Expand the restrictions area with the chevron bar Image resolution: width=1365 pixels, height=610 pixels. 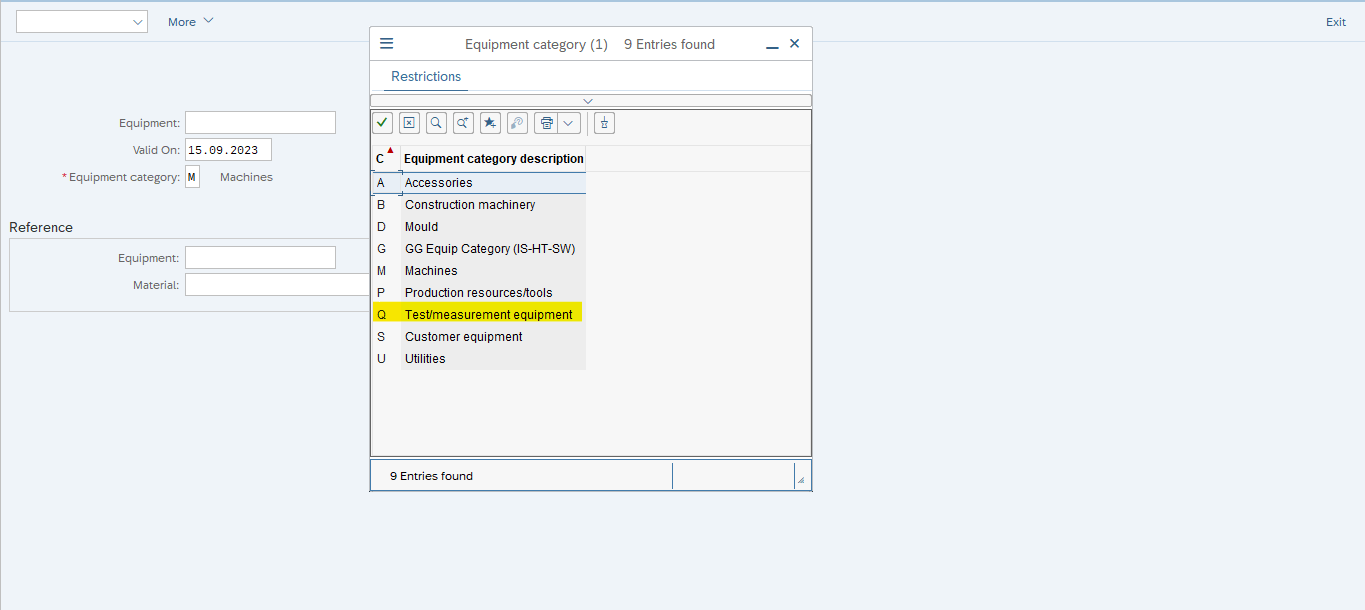coord(590,100)
